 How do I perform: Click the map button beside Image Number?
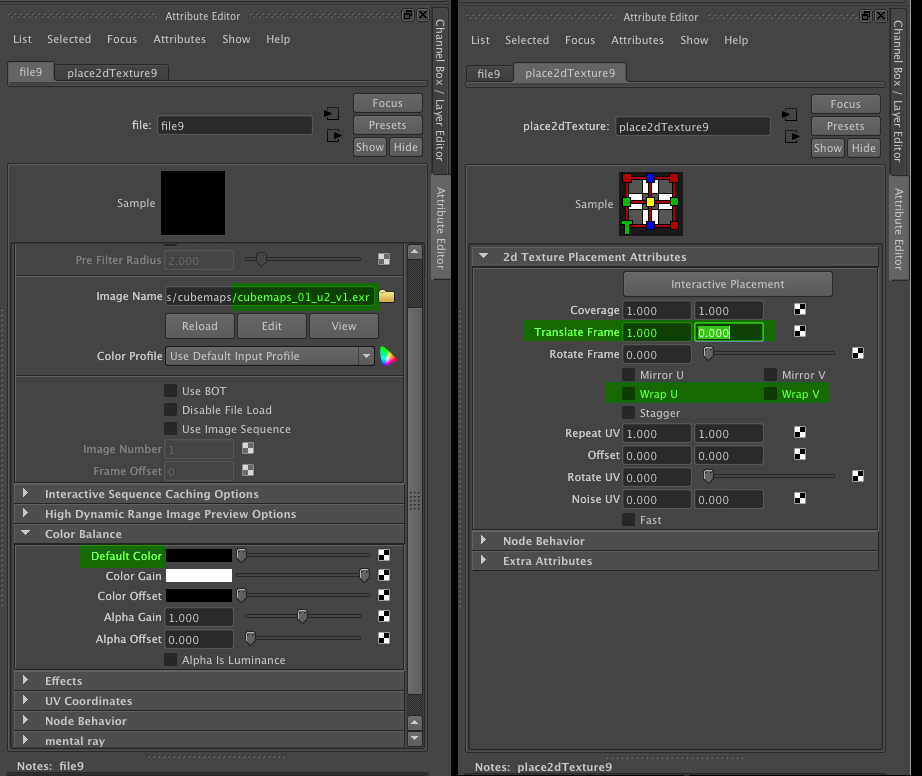pos(248,448)
